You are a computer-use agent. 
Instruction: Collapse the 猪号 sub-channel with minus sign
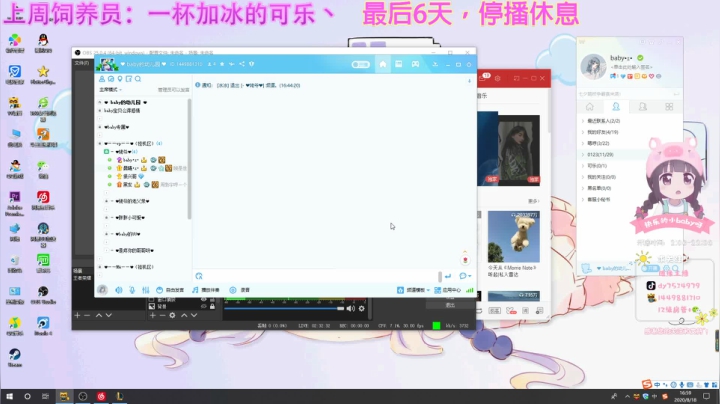tap(112, 152)
